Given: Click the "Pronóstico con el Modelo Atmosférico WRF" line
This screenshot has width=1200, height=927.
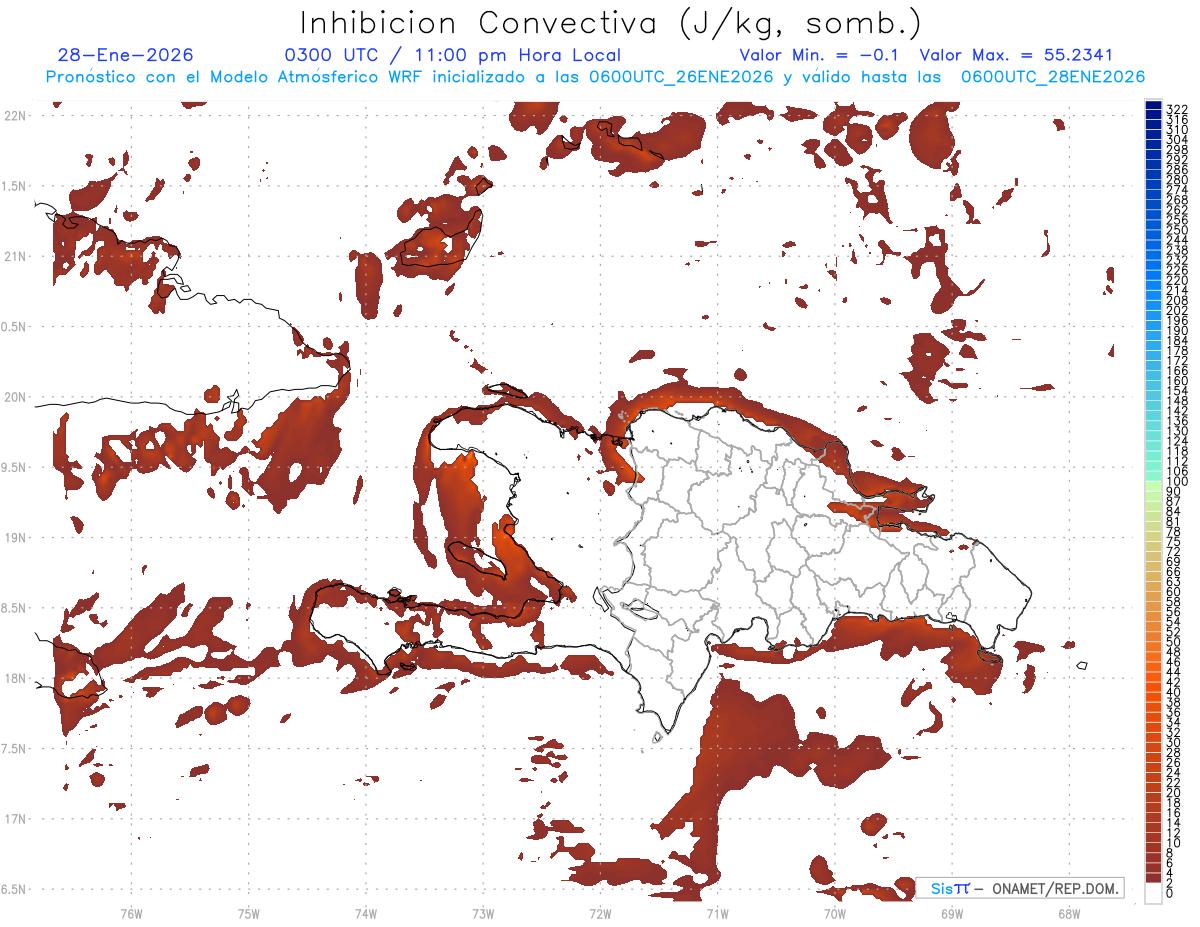Looking at the screenshot, I should click(x=595, y=77).
